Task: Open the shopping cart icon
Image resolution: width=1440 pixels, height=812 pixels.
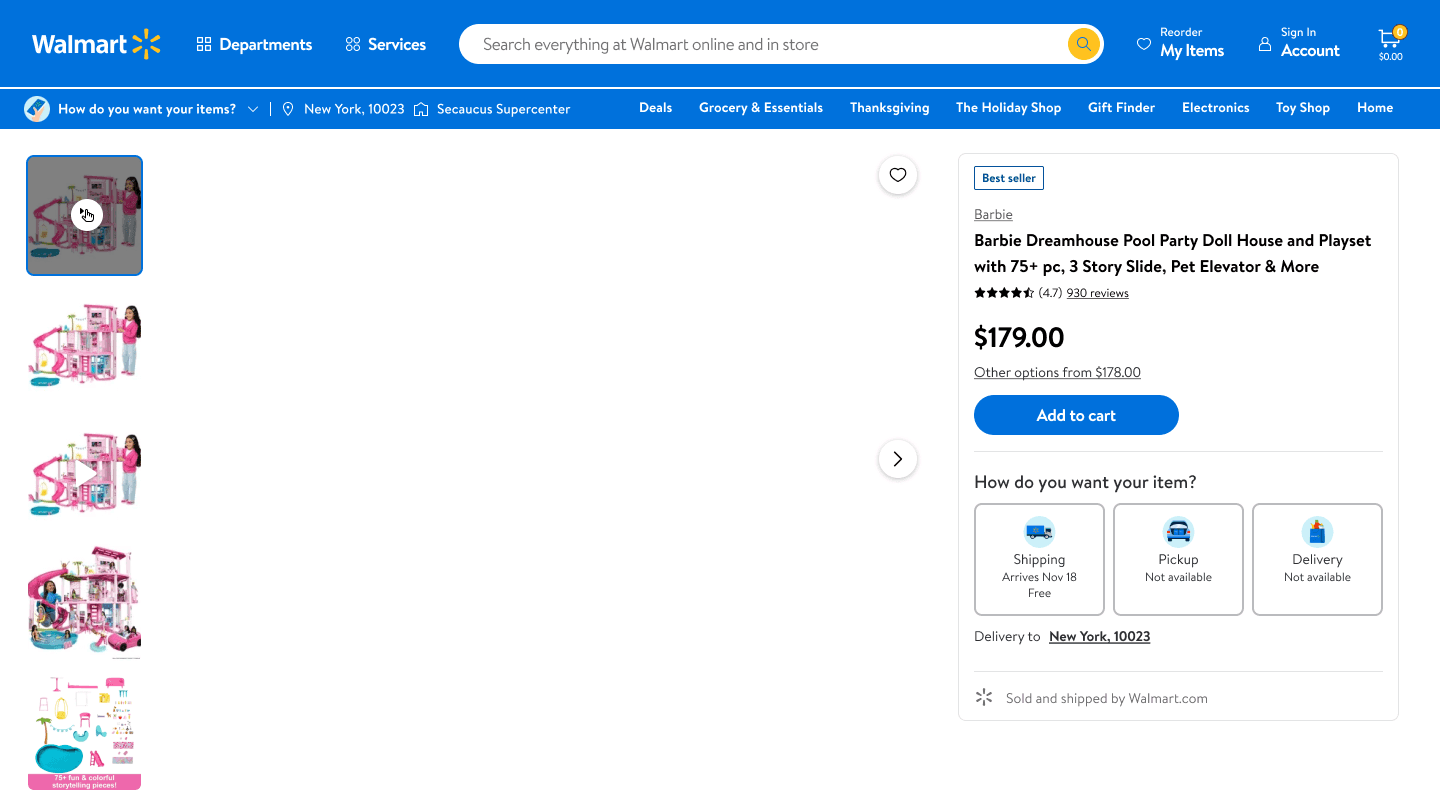Action: [x=1391, y=43]
